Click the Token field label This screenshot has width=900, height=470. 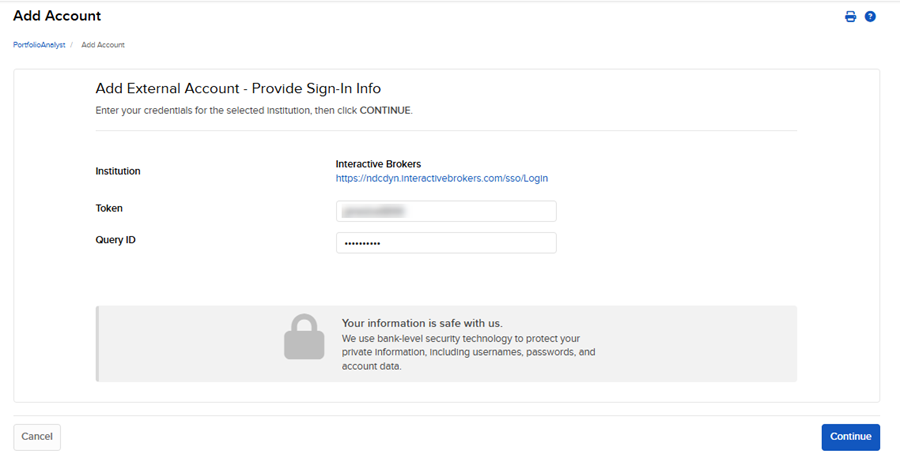tap(109, 208)
